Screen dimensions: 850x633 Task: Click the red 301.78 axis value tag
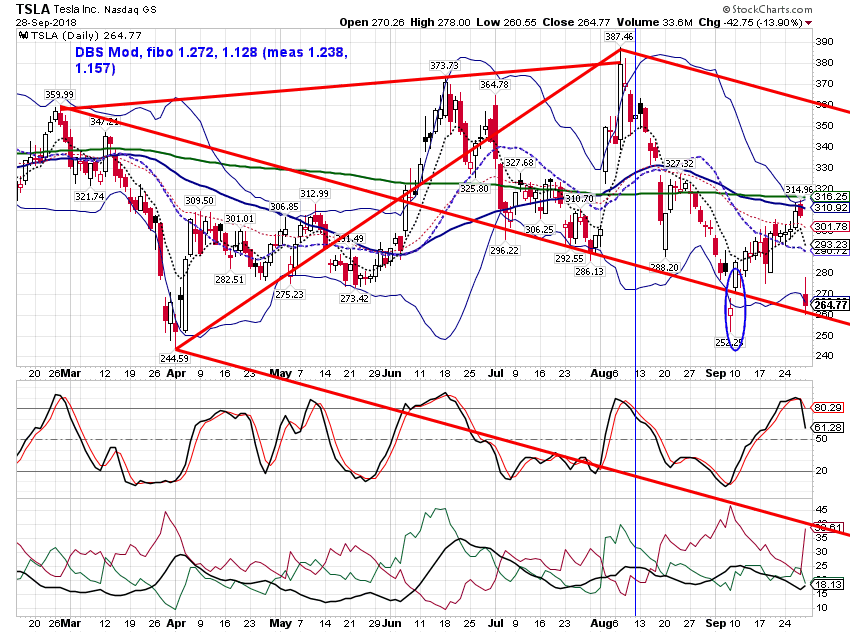pos(831,227)
